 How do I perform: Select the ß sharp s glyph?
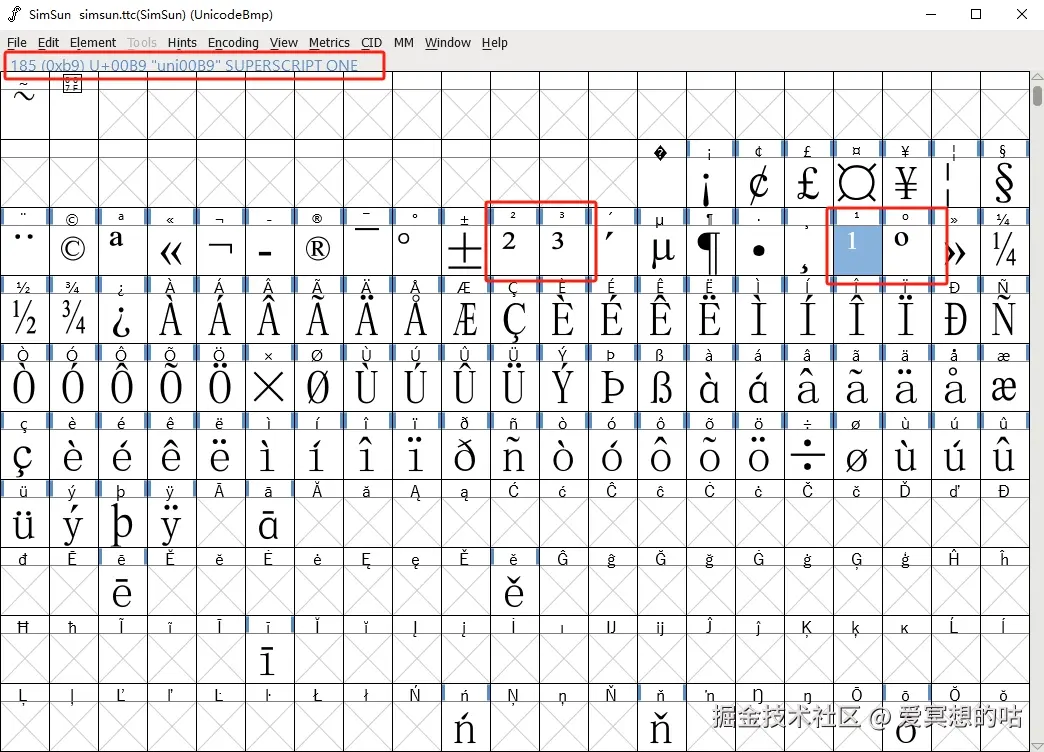click(662, 387)
